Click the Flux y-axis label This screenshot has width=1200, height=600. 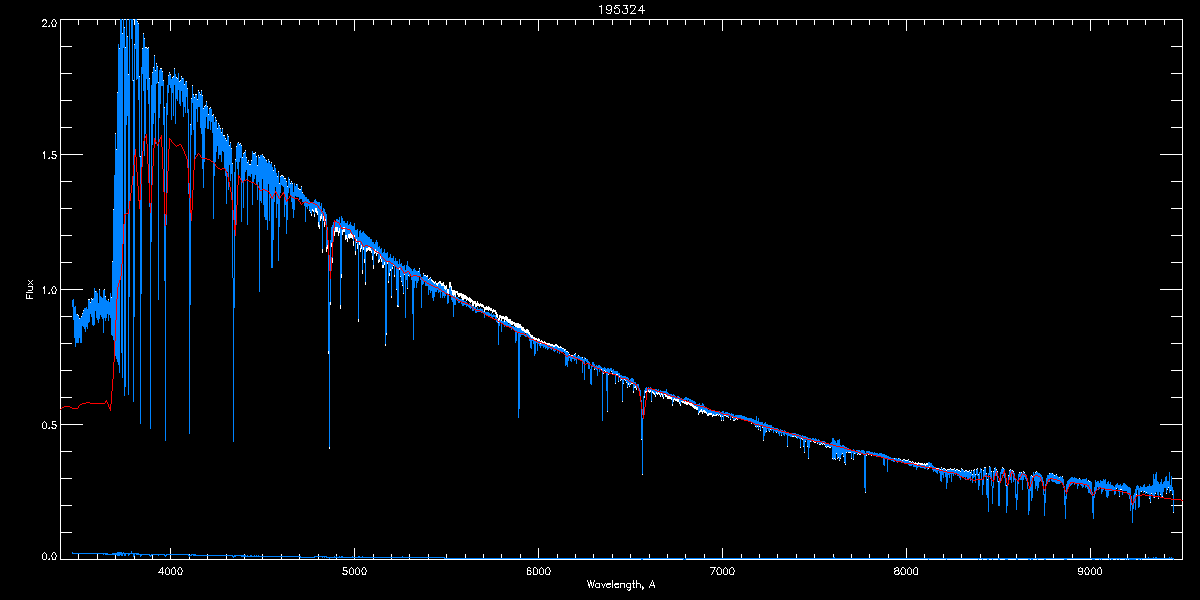[x=30, y=290]
